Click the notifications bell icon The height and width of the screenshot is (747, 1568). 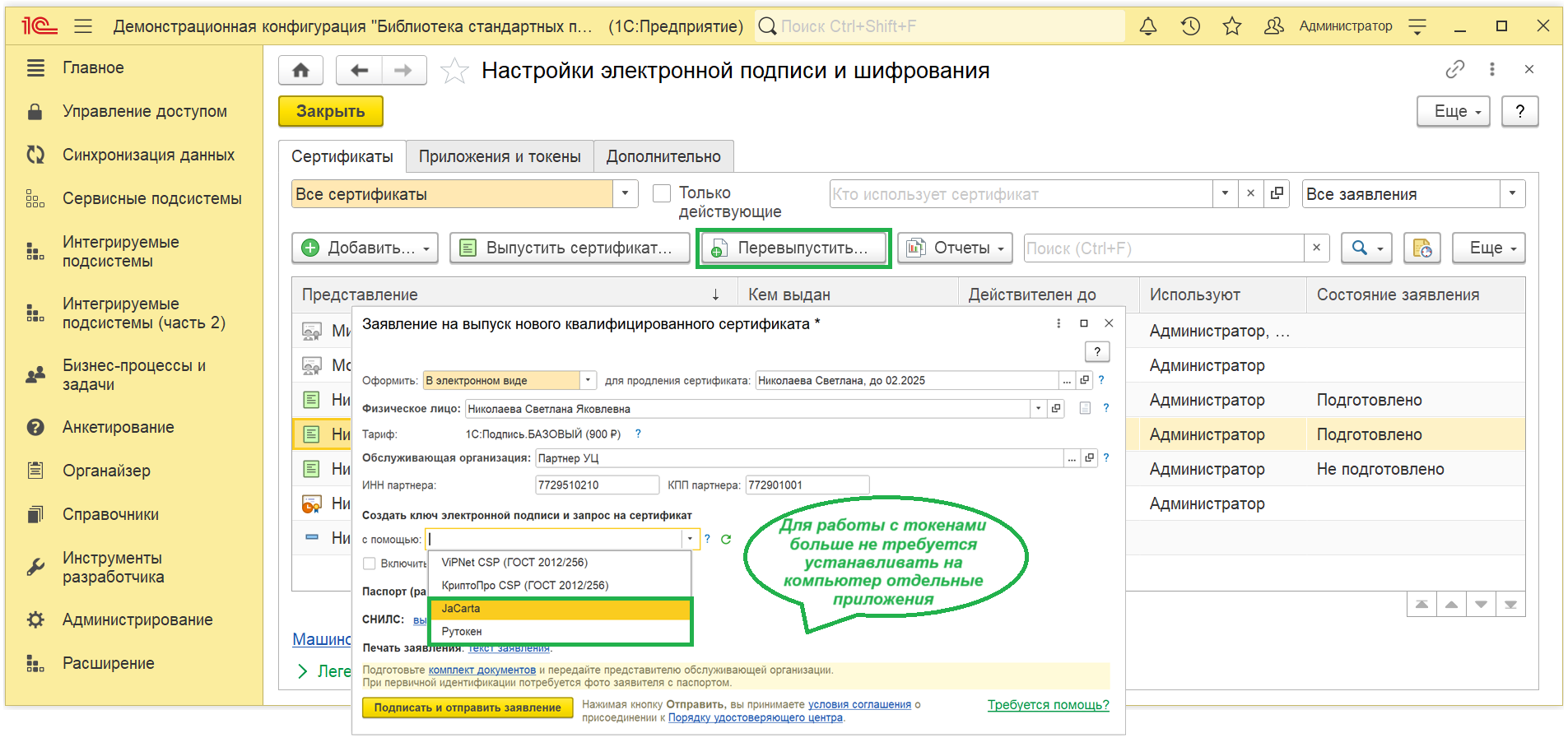(x=1147, y=26)
